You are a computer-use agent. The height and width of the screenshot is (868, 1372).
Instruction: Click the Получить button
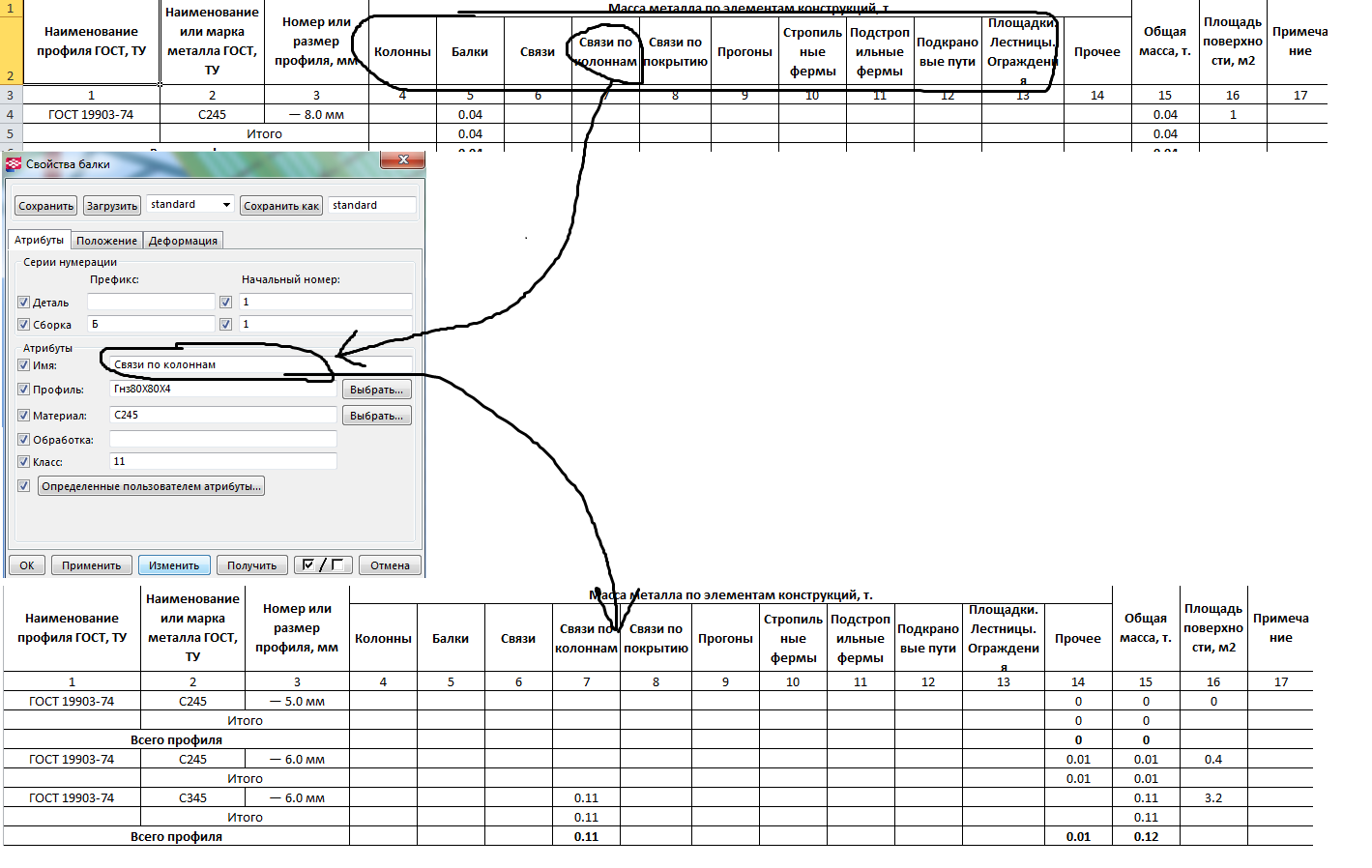click(252, 565)
